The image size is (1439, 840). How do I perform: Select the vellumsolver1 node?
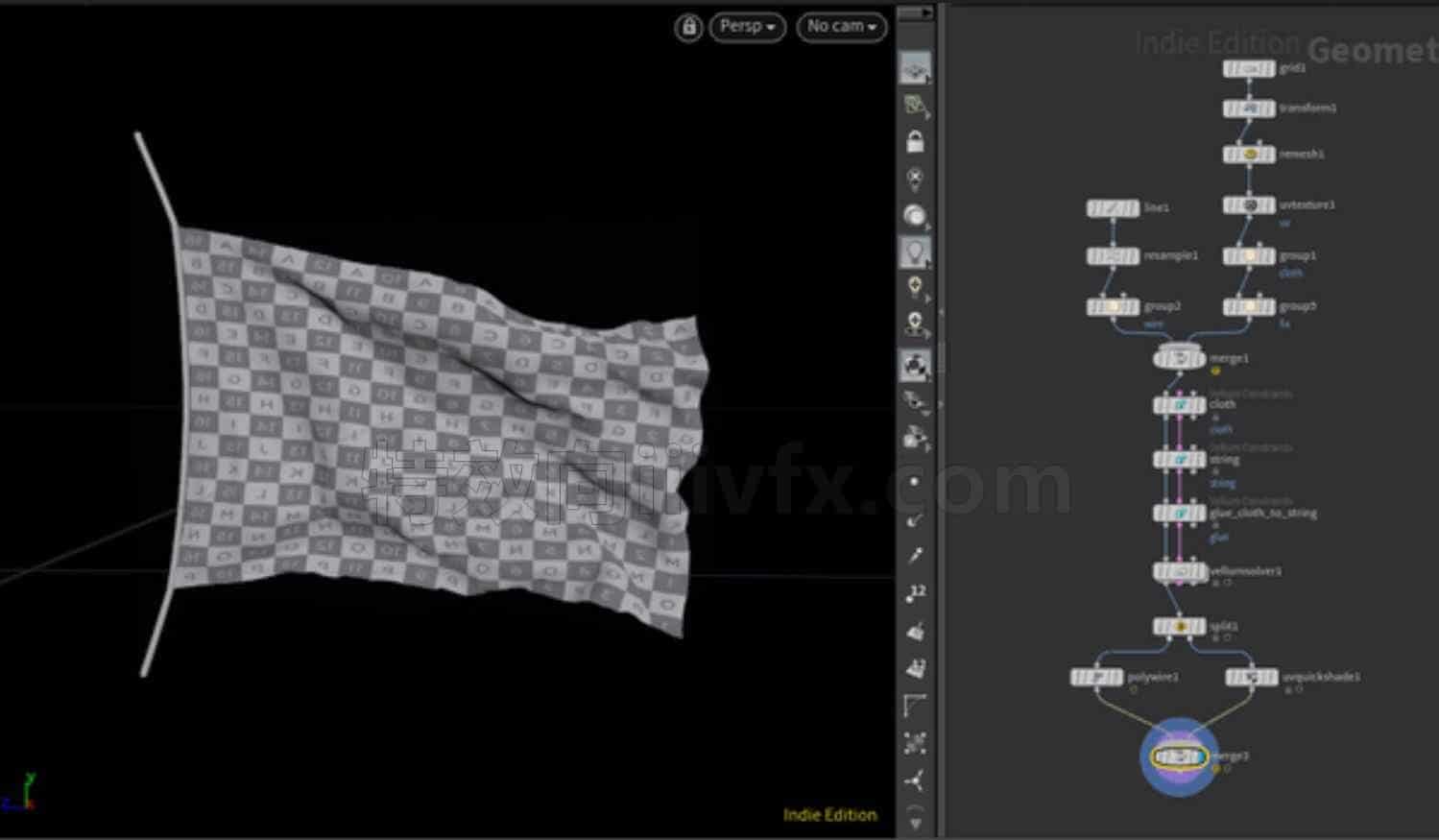coord(1179,572)
